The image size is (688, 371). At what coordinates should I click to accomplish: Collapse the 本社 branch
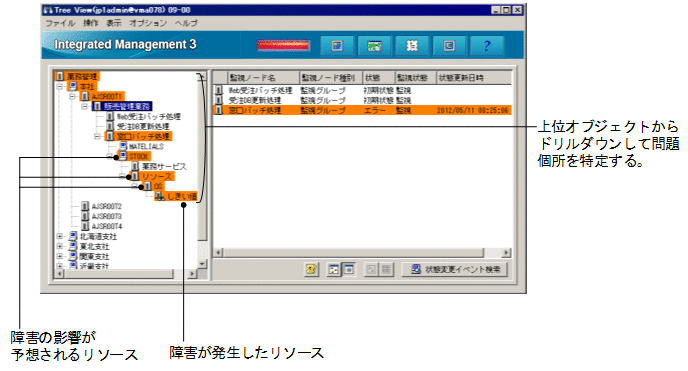(x=60, y=86)
